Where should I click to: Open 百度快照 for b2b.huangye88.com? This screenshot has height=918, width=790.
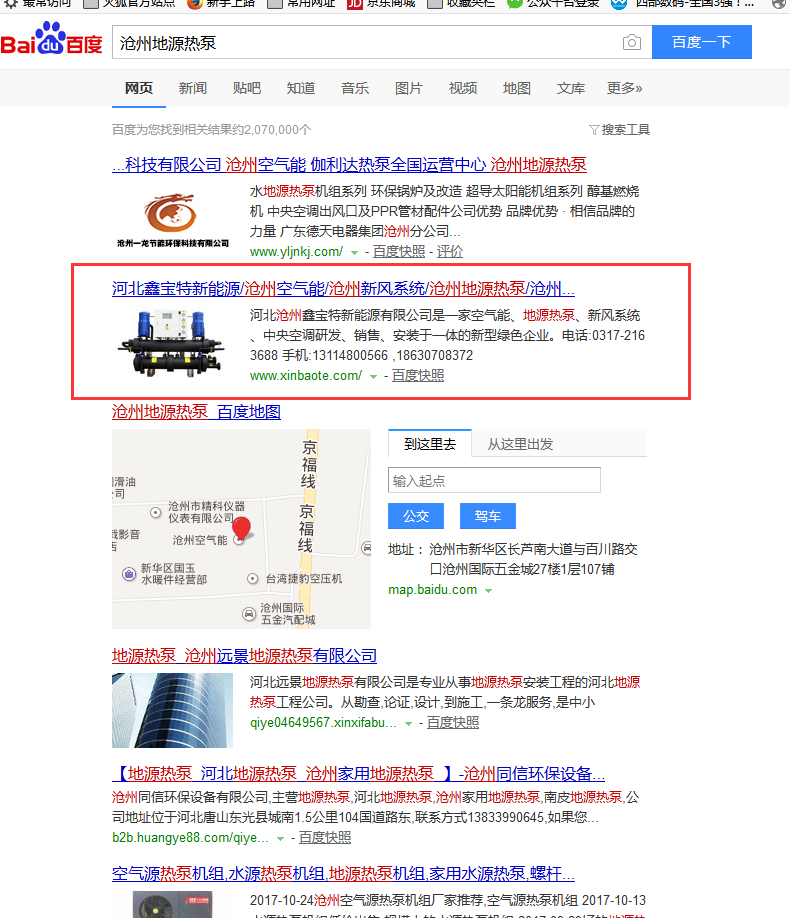325,838
